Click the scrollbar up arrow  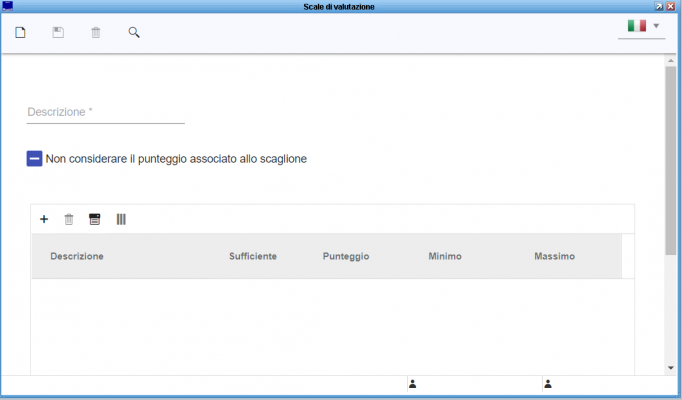pyautogui.click(x=671, y=61)
